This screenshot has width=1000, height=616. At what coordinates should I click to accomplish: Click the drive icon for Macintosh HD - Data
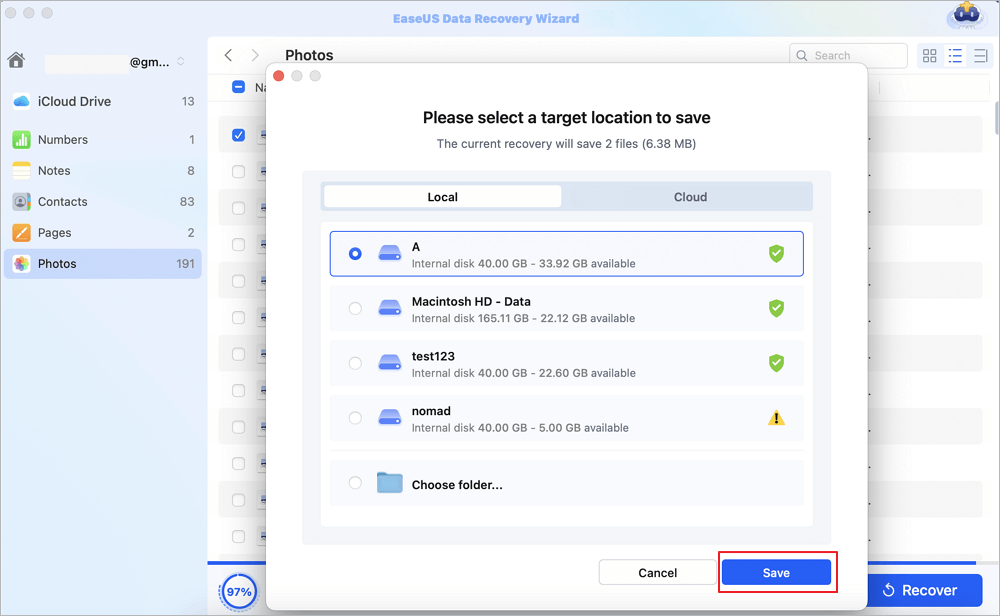click(x=390, y=309)
